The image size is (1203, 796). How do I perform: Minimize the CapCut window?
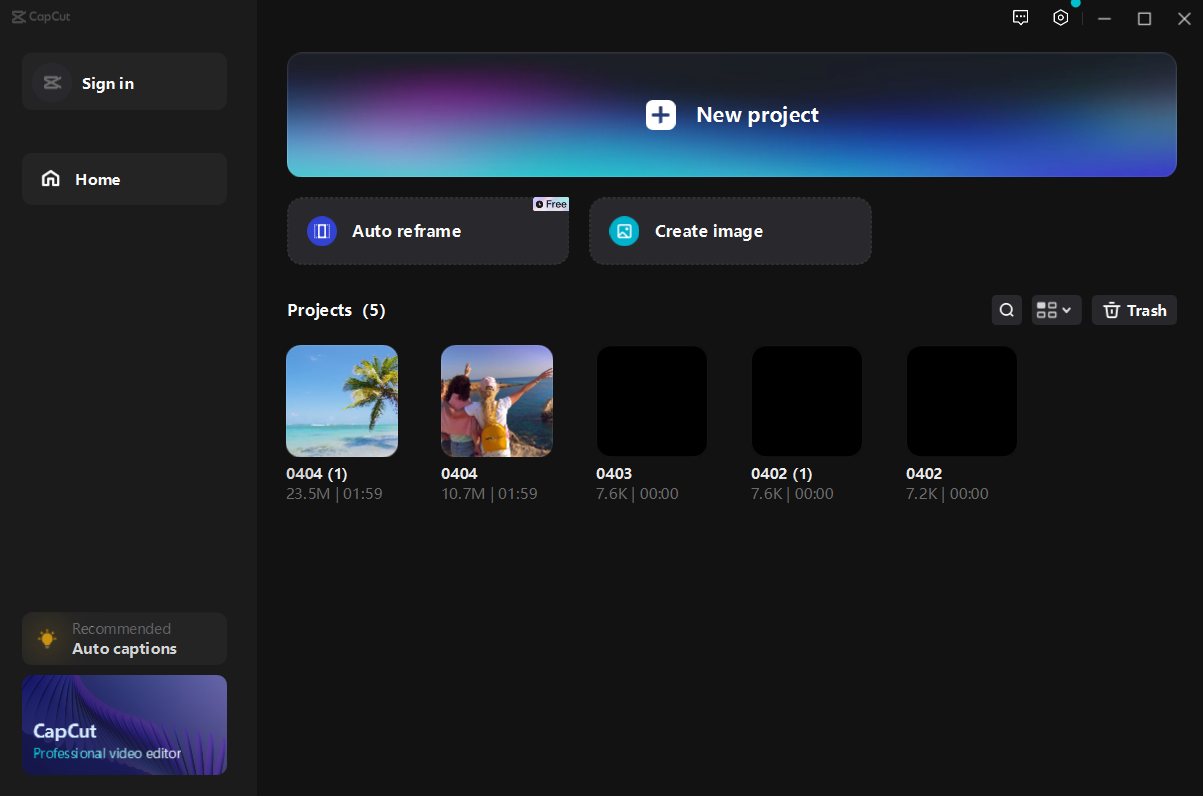click(1105, 18)
